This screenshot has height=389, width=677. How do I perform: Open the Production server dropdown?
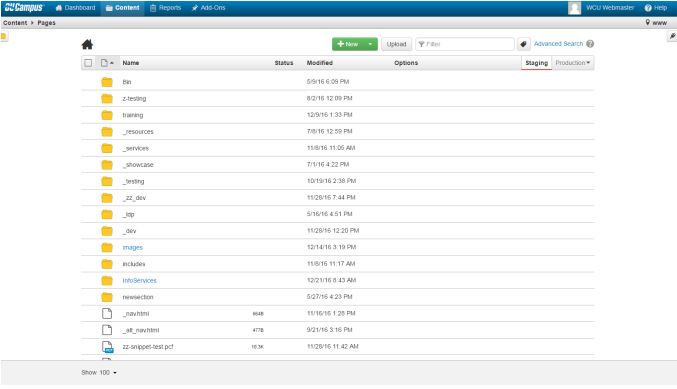(573, 63)
